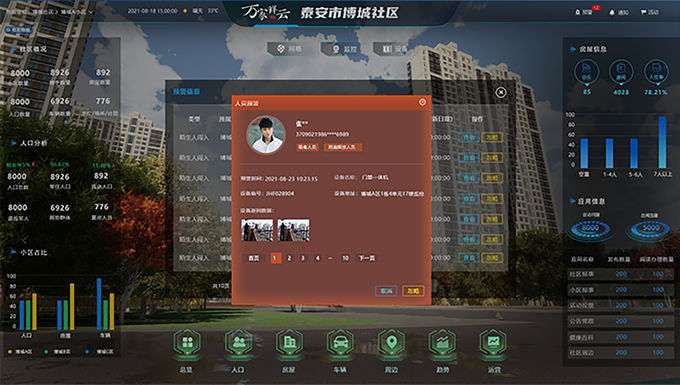
Task: Toggle the blue legend item in 小区占比
Action: click(99, 352)
